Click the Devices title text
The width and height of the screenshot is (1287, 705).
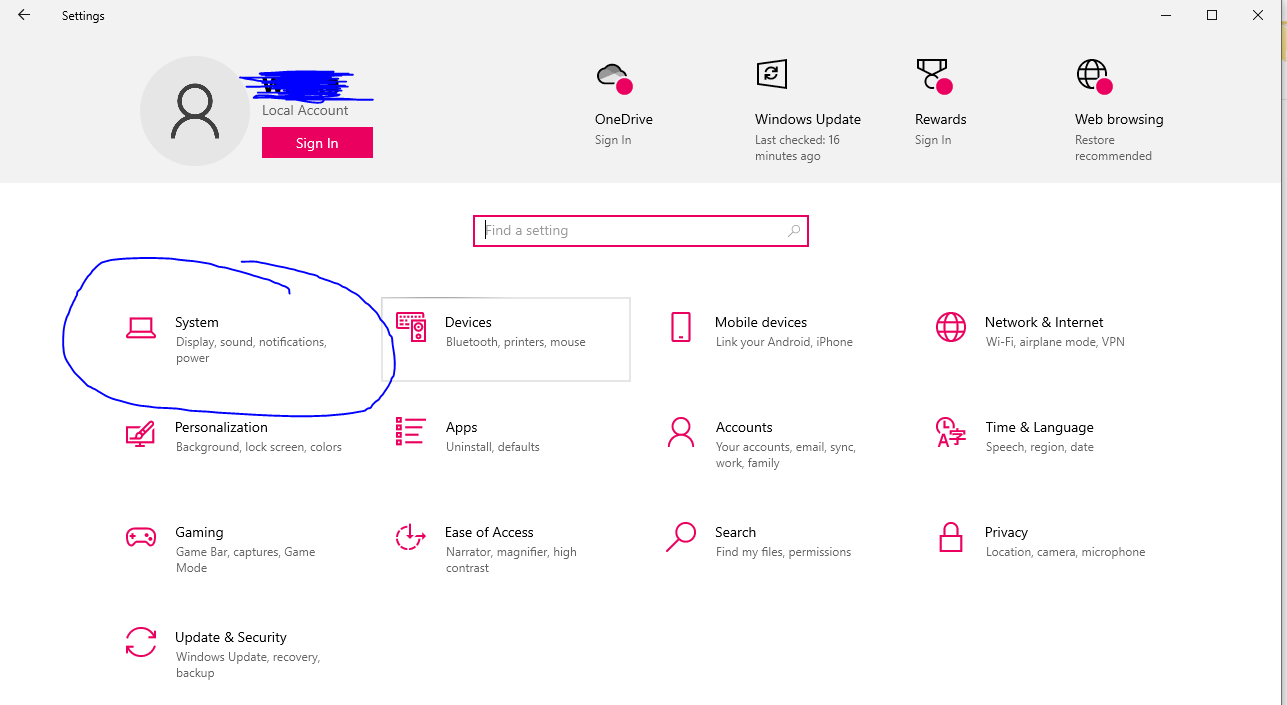468,322
